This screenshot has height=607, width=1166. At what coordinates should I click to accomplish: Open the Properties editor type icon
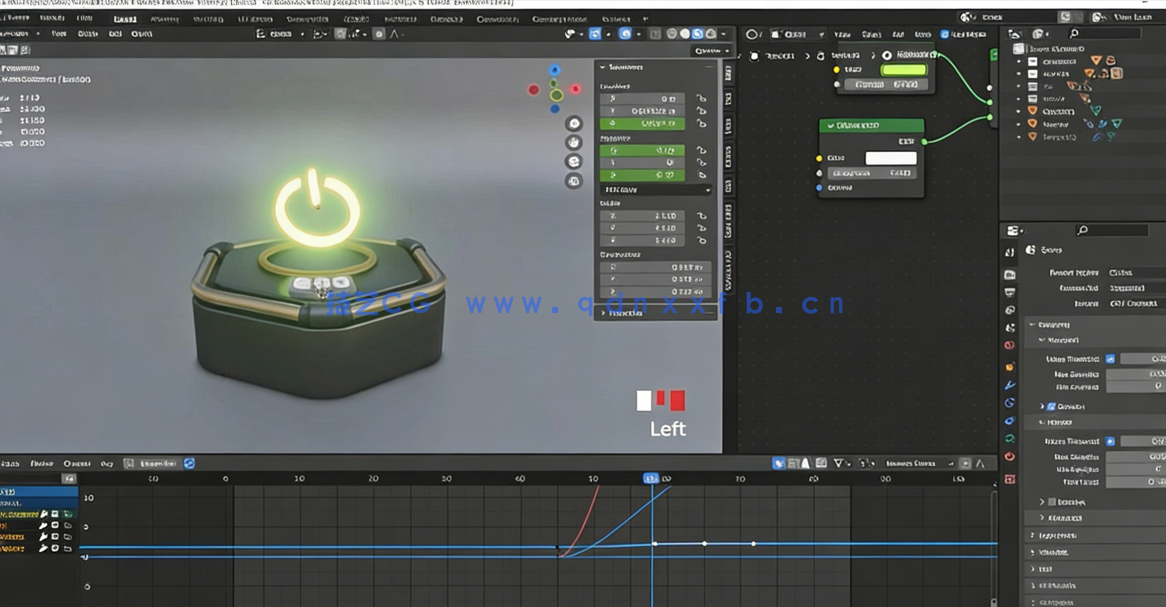pyautogui.click(x=1012, y=231)
